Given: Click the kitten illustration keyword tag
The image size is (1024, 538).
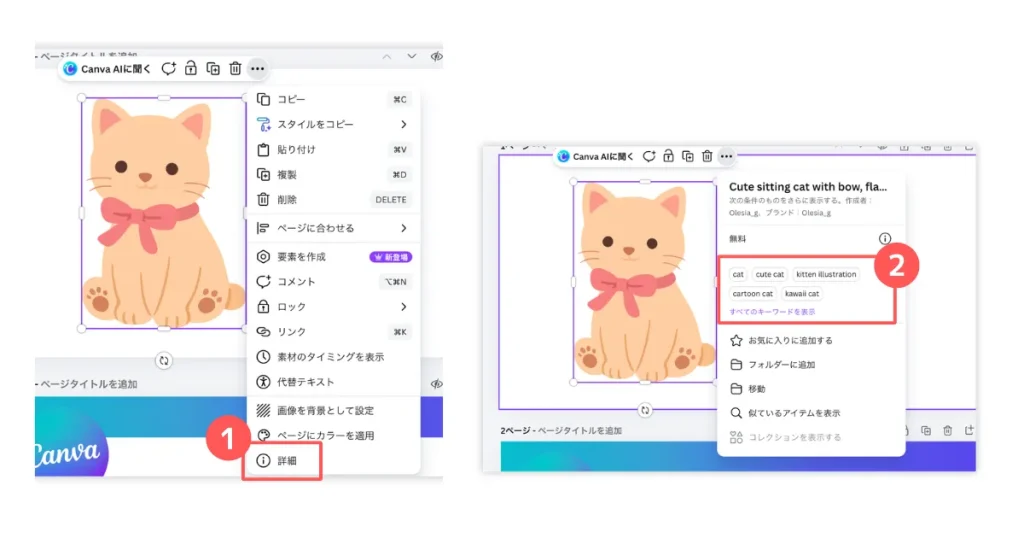Looking at the screenshot, I should 826,274.
